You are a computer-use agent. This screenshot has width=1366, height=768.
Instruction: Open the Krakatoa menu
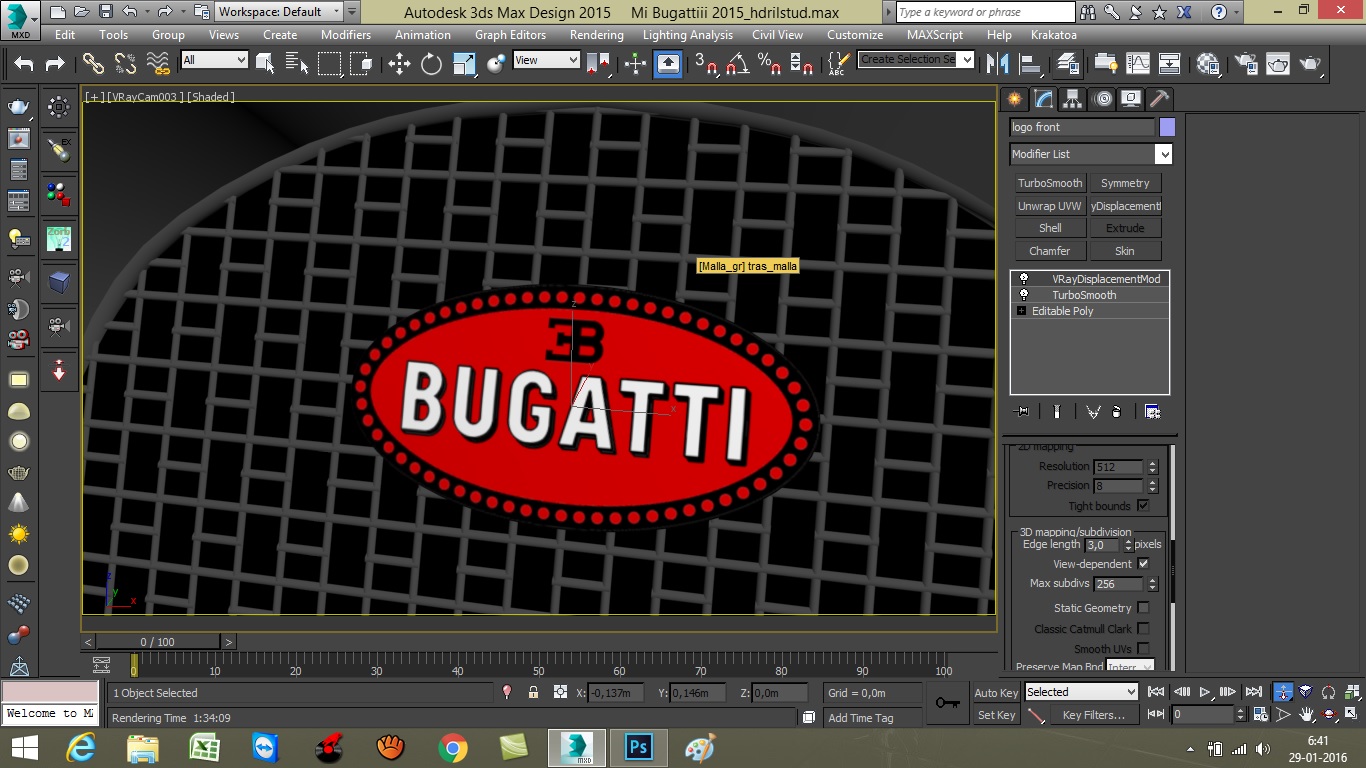point(1054,34)
